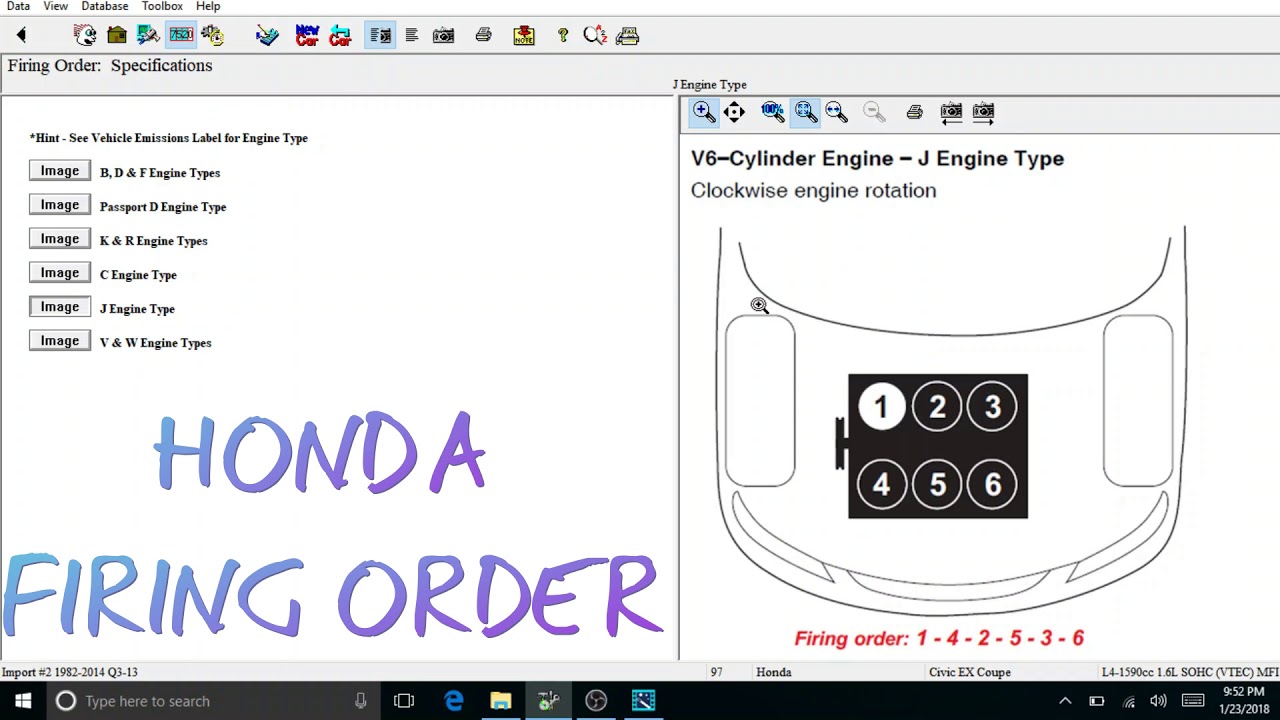The width and height of the screenshot is (1280, 720).
Task: Click the fax machine icon
Action: pos(628,36)
